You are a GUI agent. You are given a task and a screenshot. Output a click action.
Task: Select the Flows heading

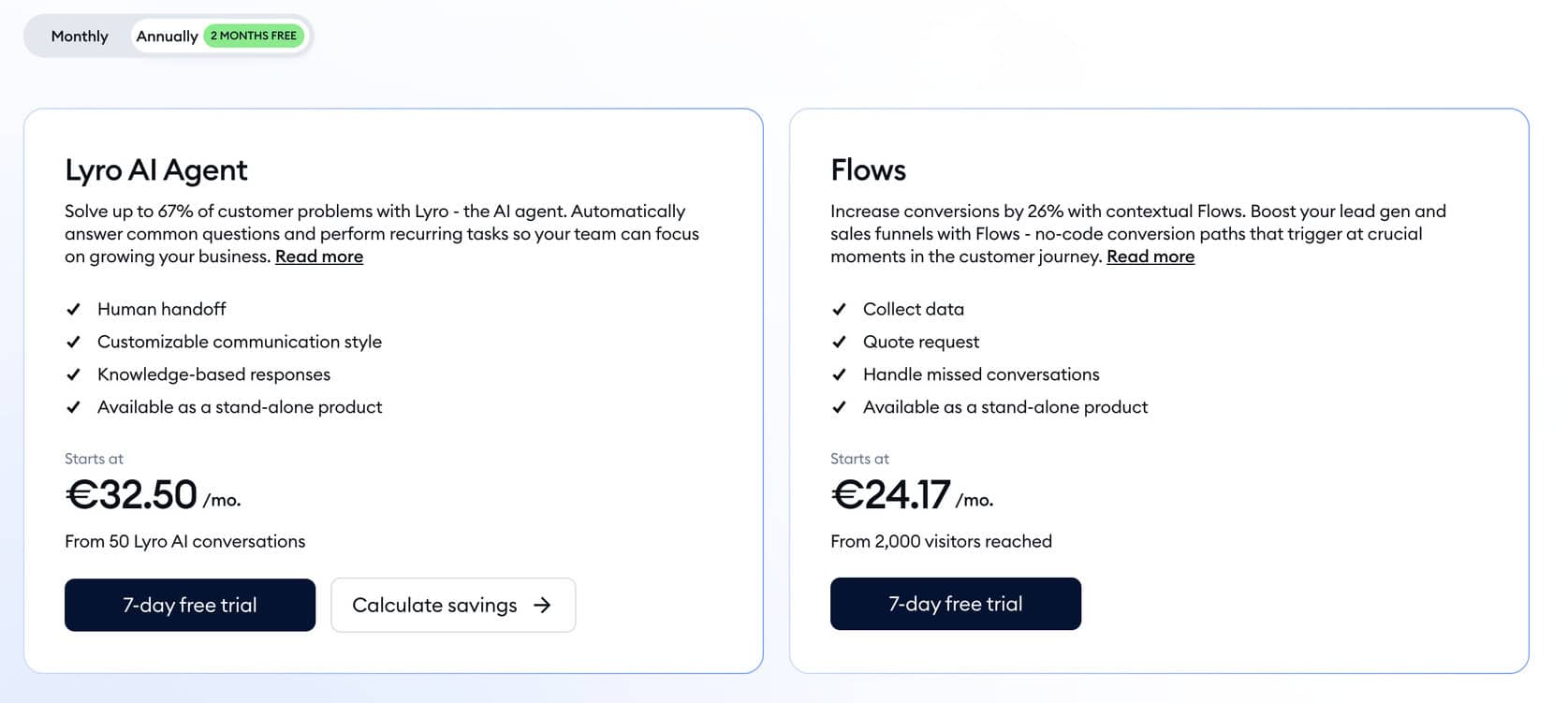point(868,170)
